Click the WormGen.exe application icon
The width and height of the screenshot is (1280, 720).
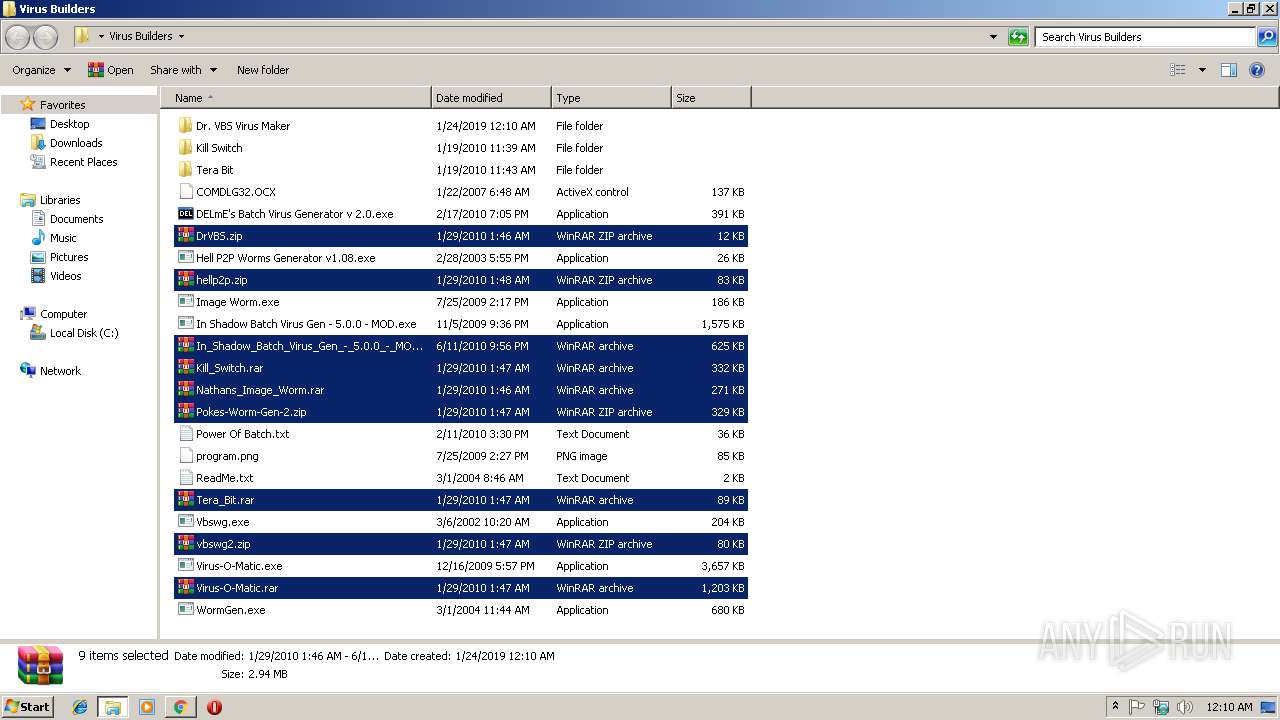coord(185,610)
